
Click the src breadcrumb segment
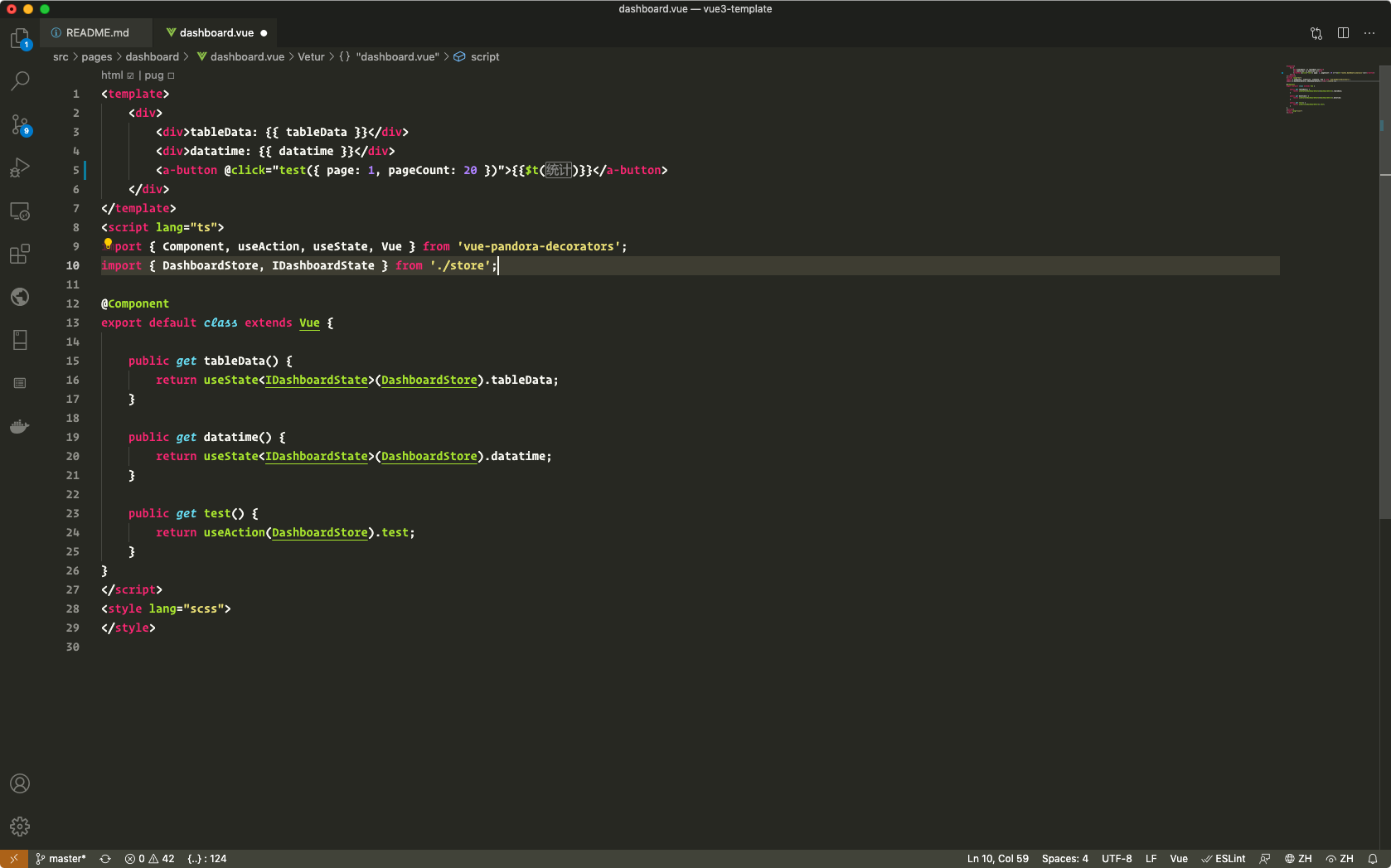(x=61, y=56)
